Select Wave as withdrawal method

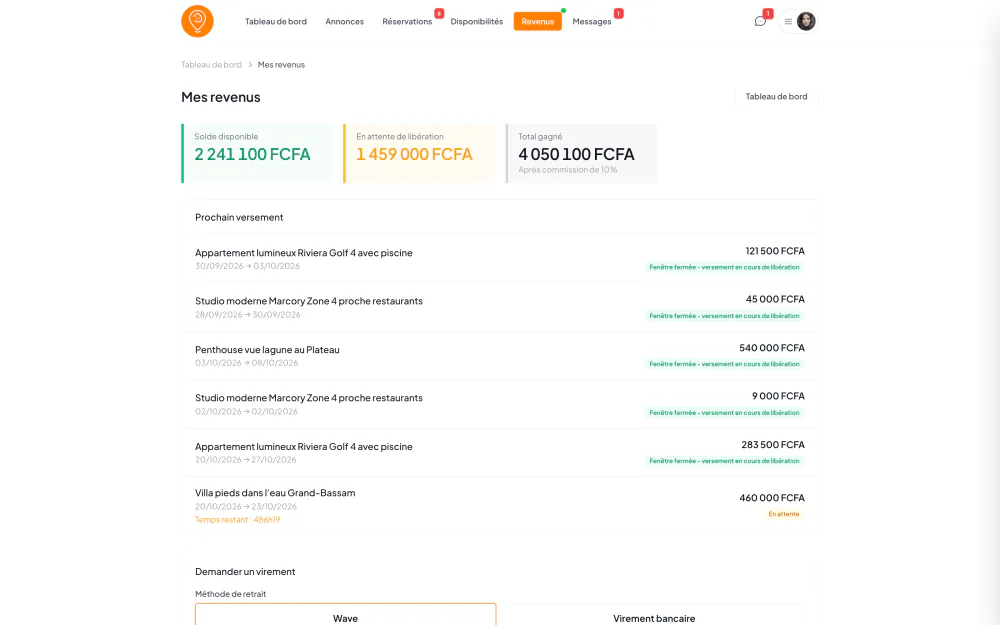pyautogui.click(x=346, y=614)
